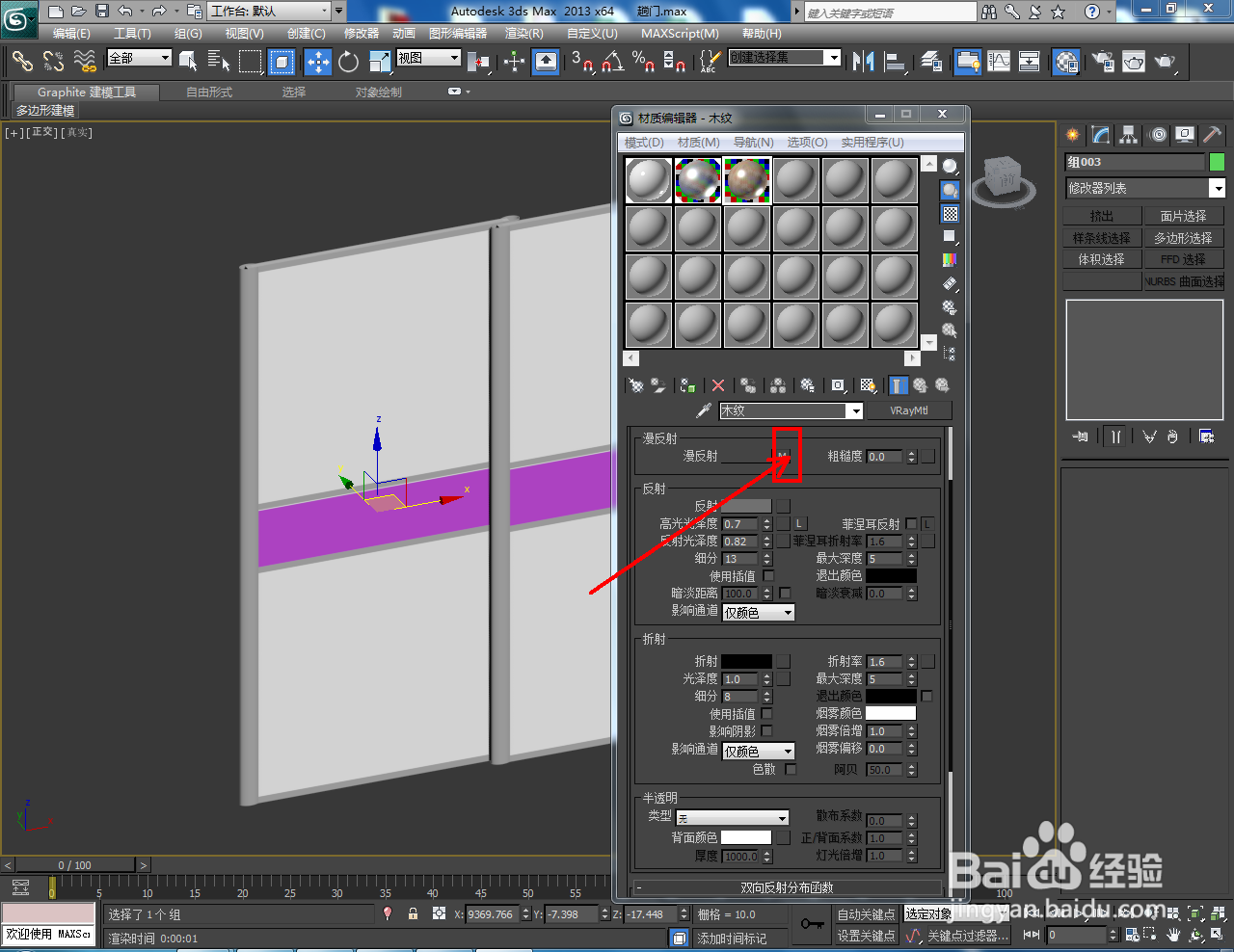This screenshot has height=952, width=1234.
Task: Toggle Dim Distance checkbox
Action: (x=785, y=594)
